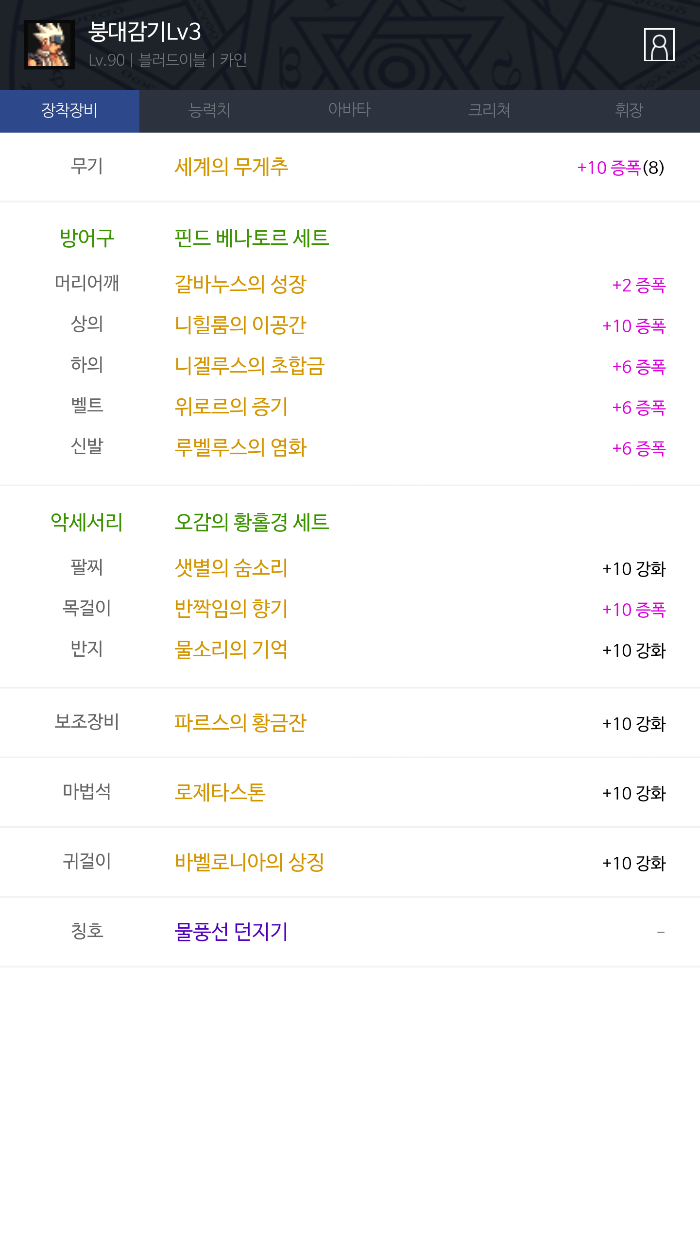700x1244 pixels.
Task: View shoulder item 갈바누스의 성장
Action: (x=240, y=284)
